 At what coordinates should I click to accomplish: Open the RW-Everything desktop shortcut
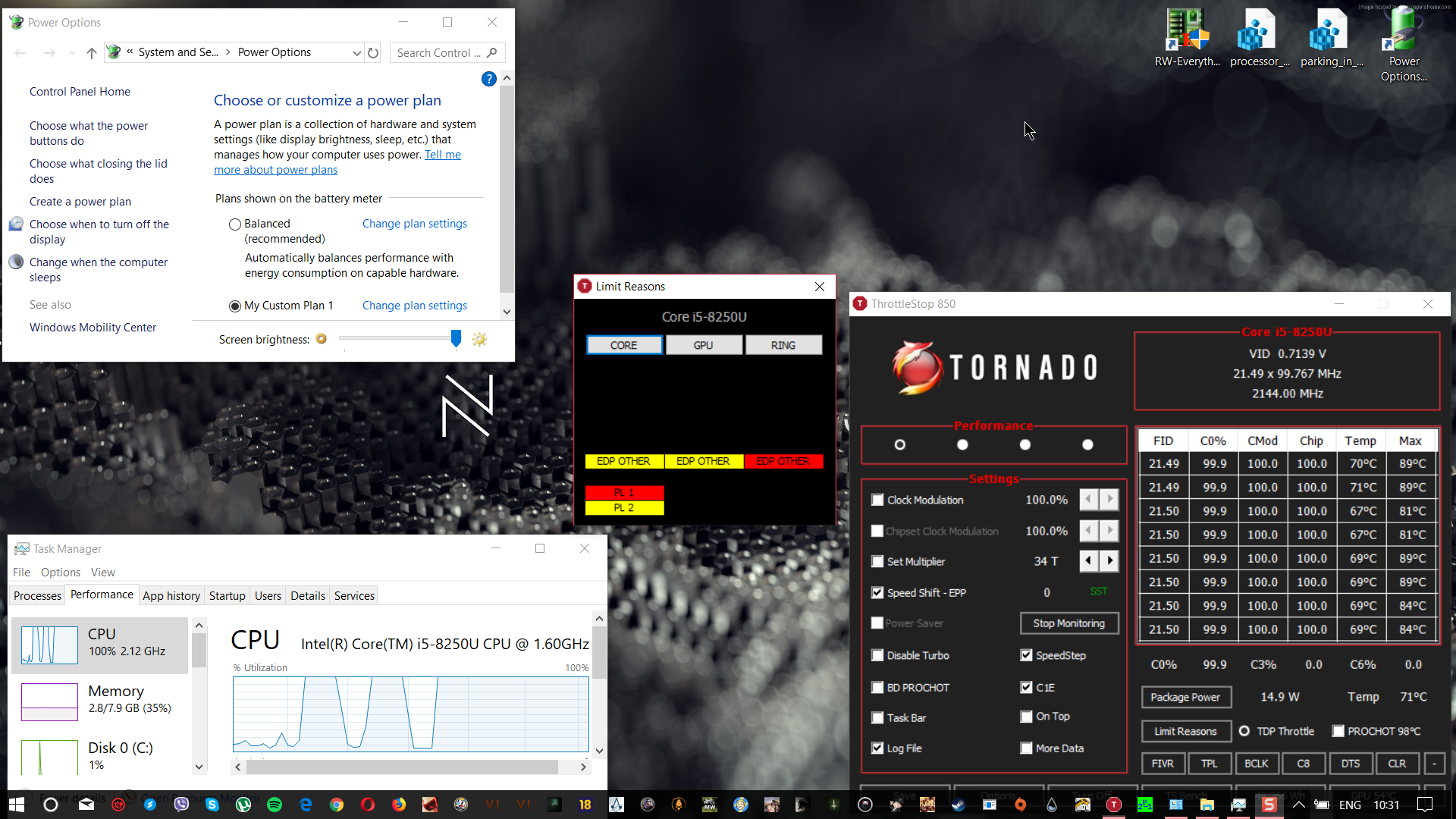coord(1187,31)
